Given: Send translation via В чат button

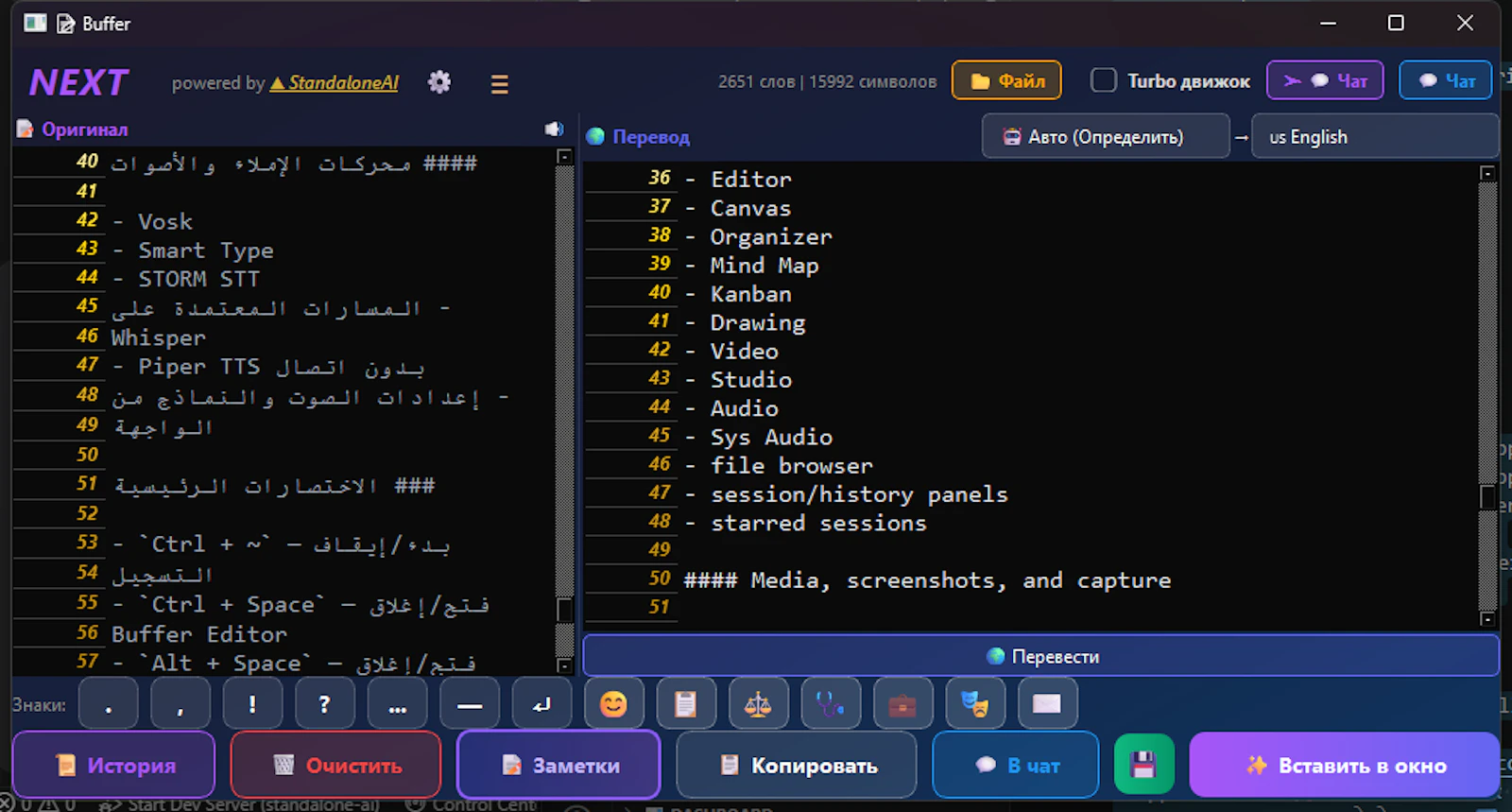Looking at the screenshot, I should tap(1016, 765).
